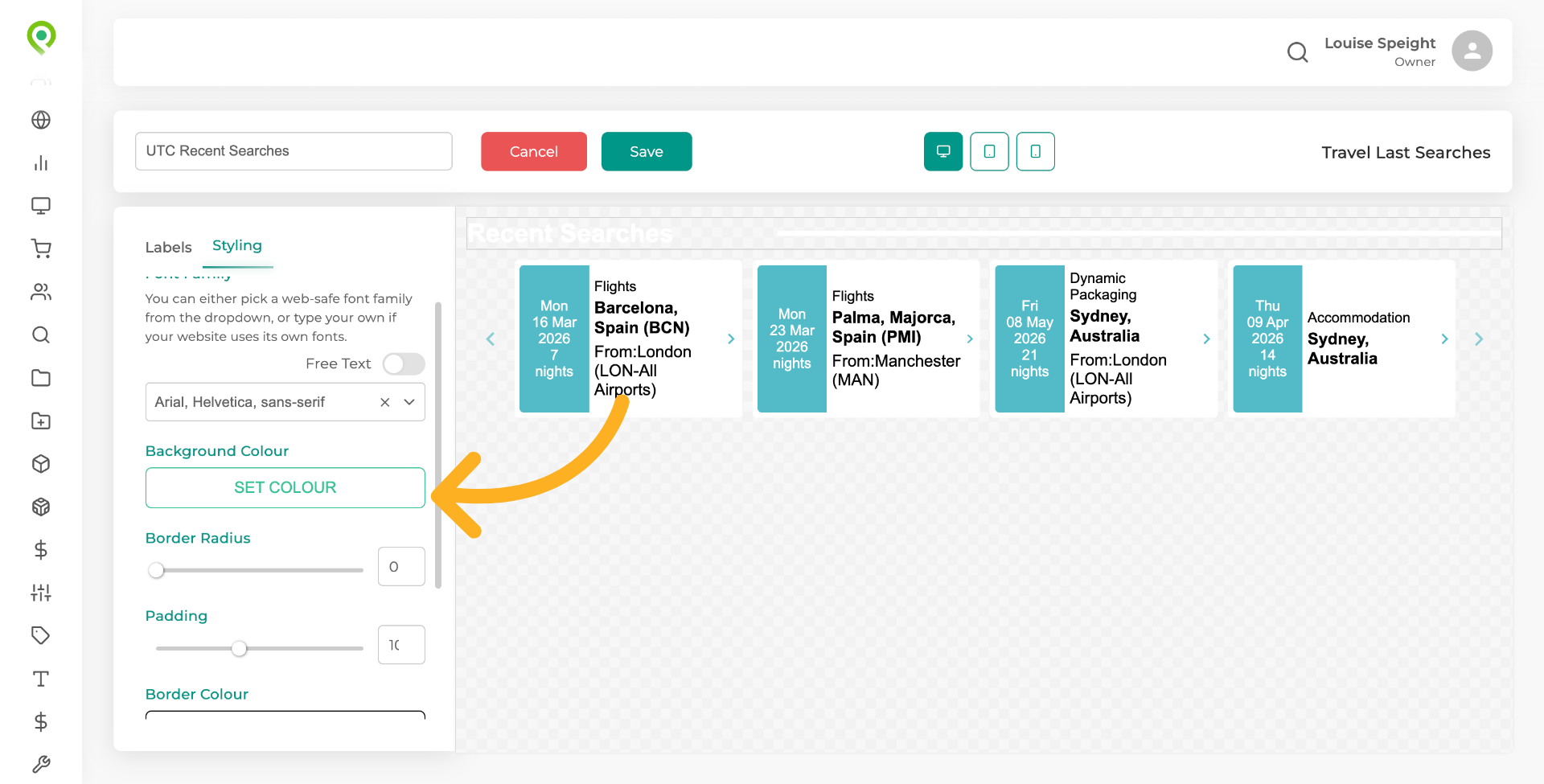1544x784 pixels.
Task: Click the price tag sidebar icon
Action: point(41,635)
